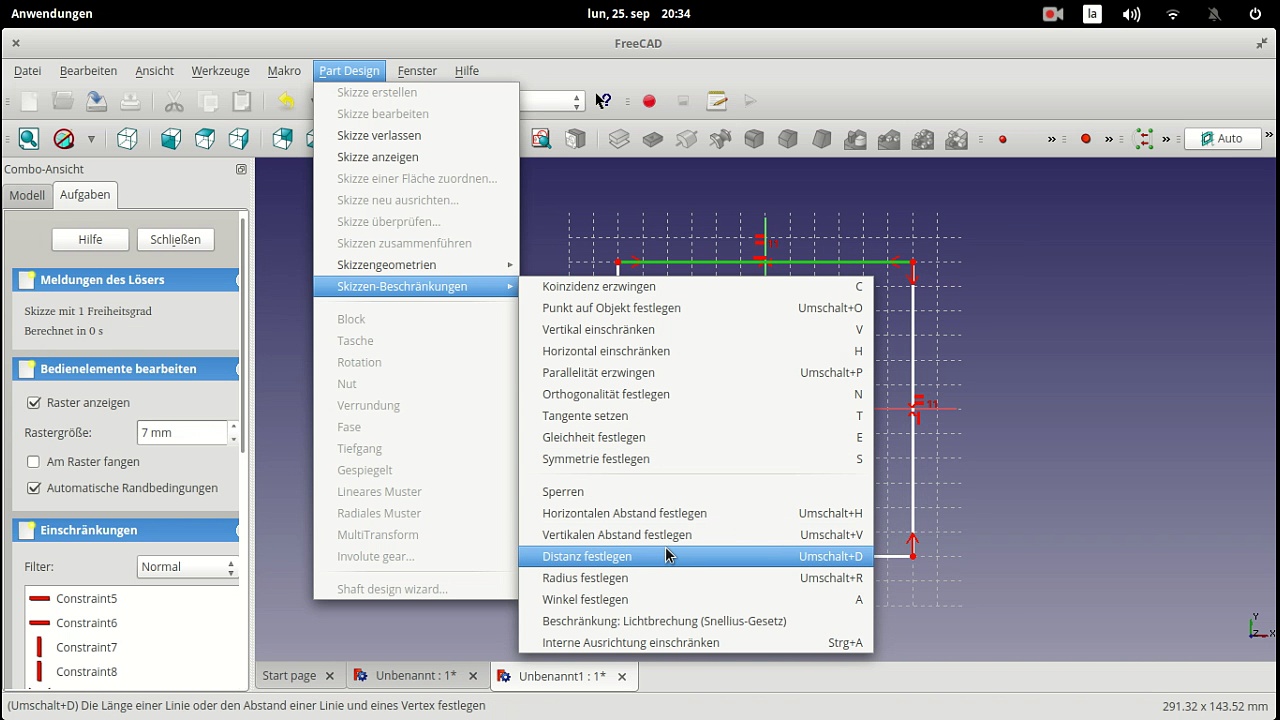Click the draw style icon with red slash
The height and width of the screenshot is (720, 1280).
[x=63, y=139]
